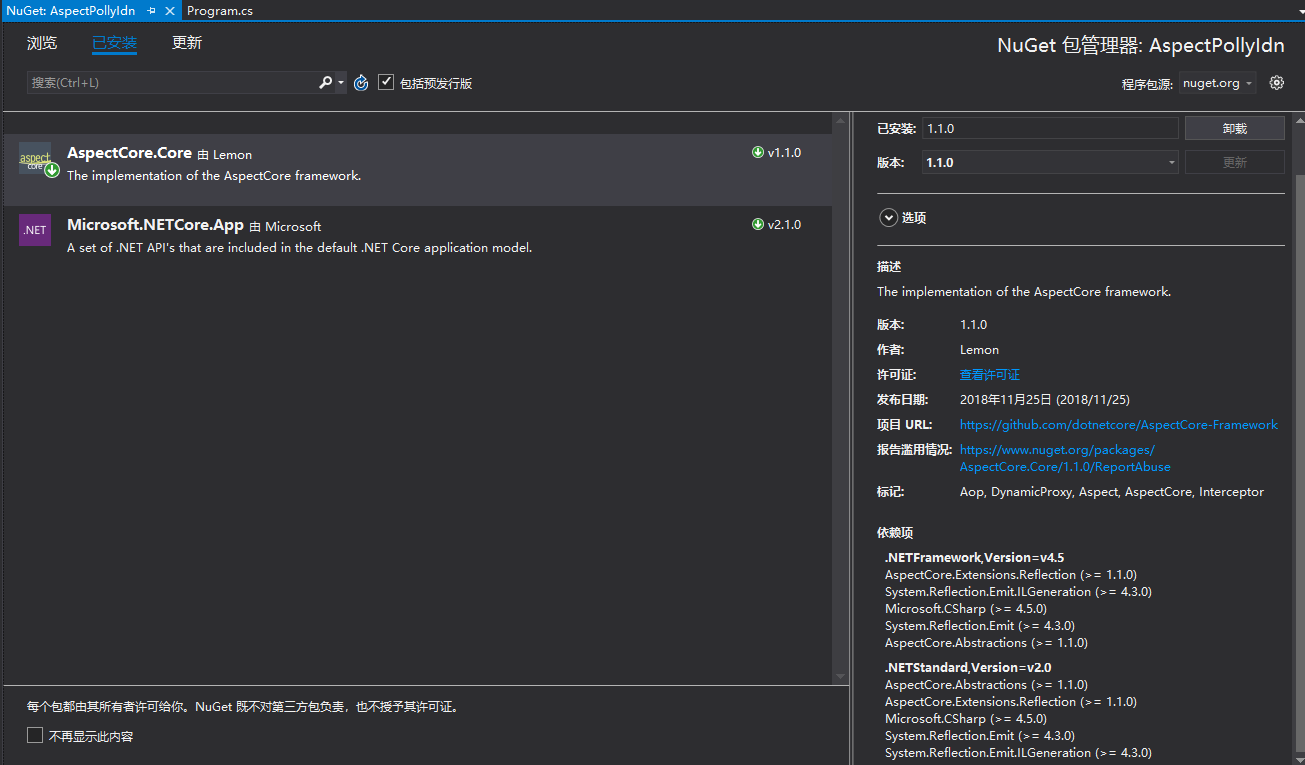
Task: Switch to the 已安装 tab
Action: click(114, 43)
